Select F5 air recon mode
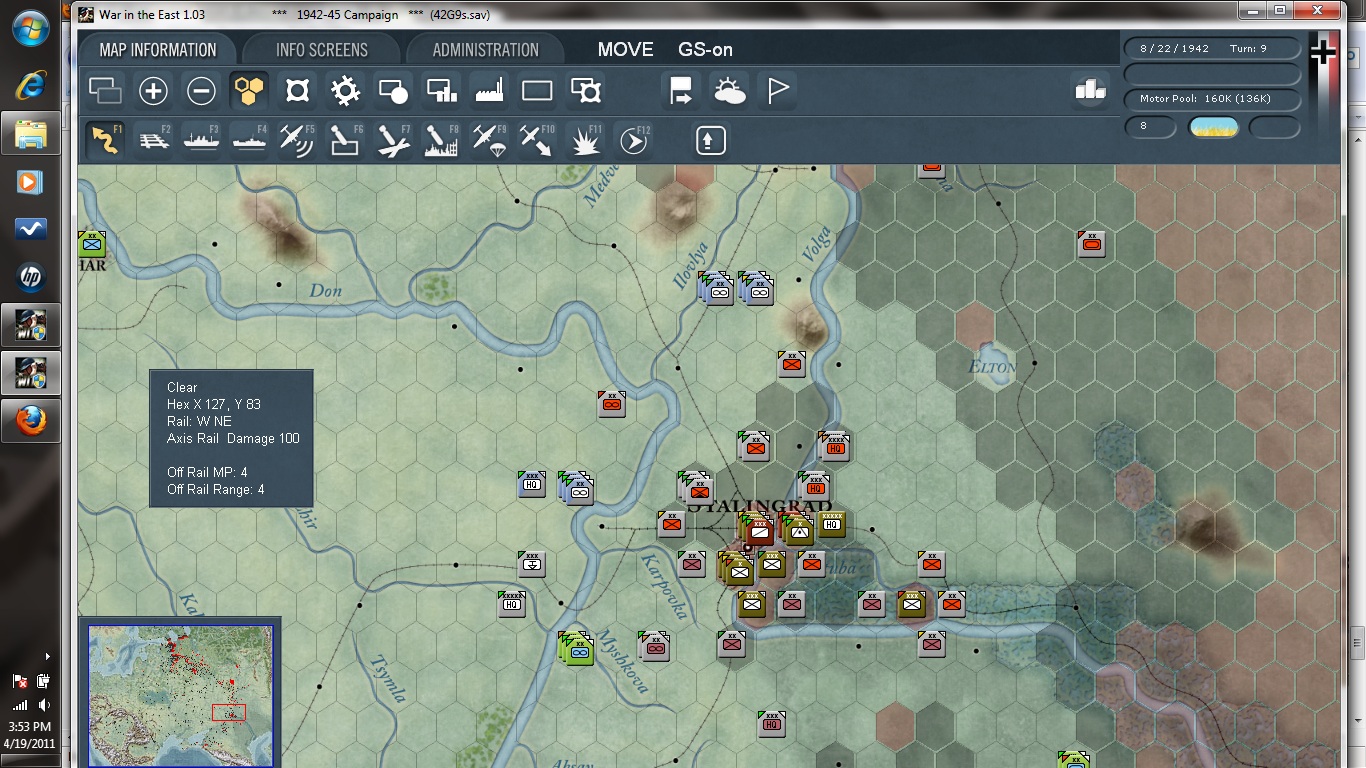Image resolution: width=1366 pixels, height=768 pixels. (x=297, y=140)
